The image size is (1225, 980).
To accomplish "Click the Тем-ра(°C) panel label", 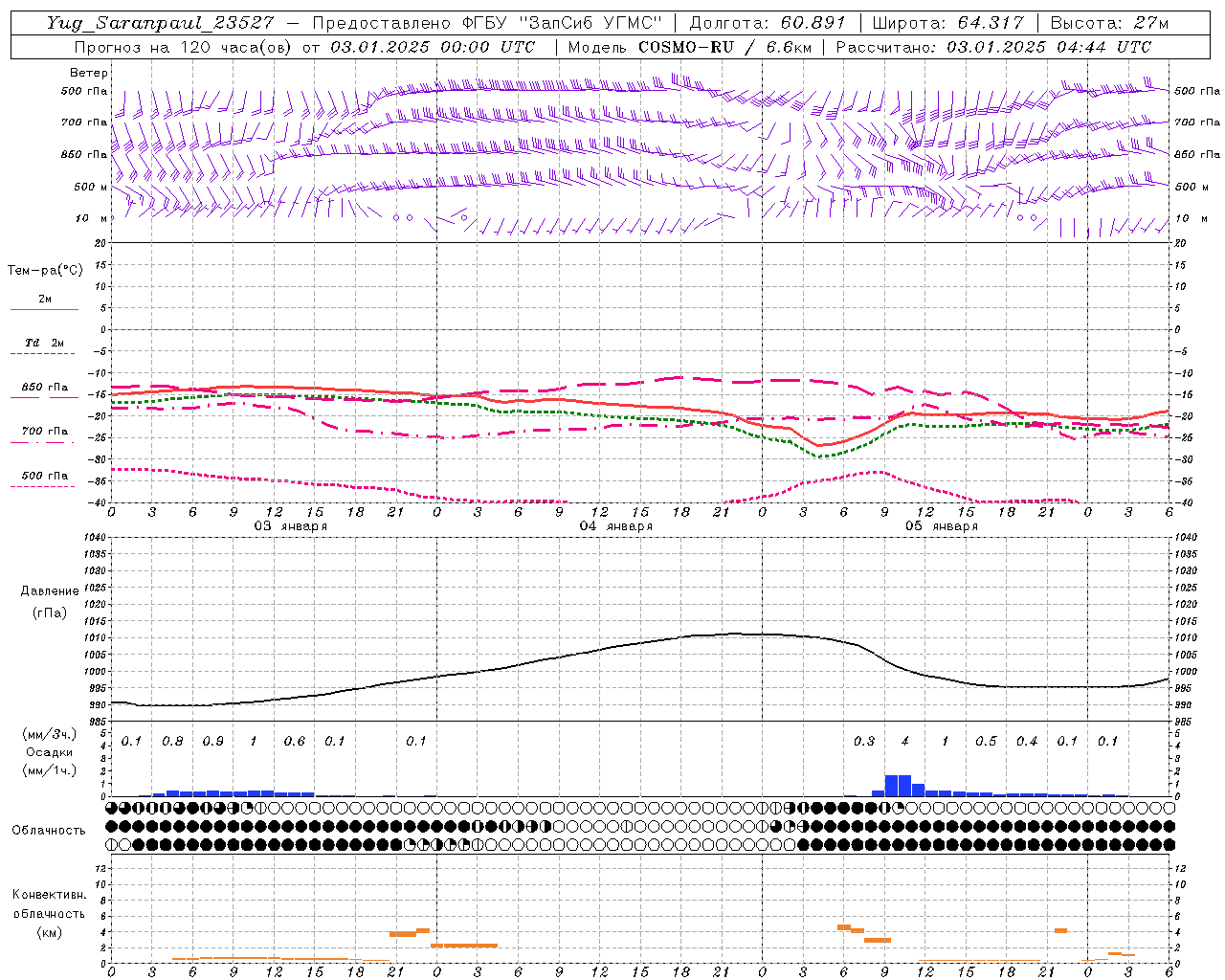I will [45, 270].
